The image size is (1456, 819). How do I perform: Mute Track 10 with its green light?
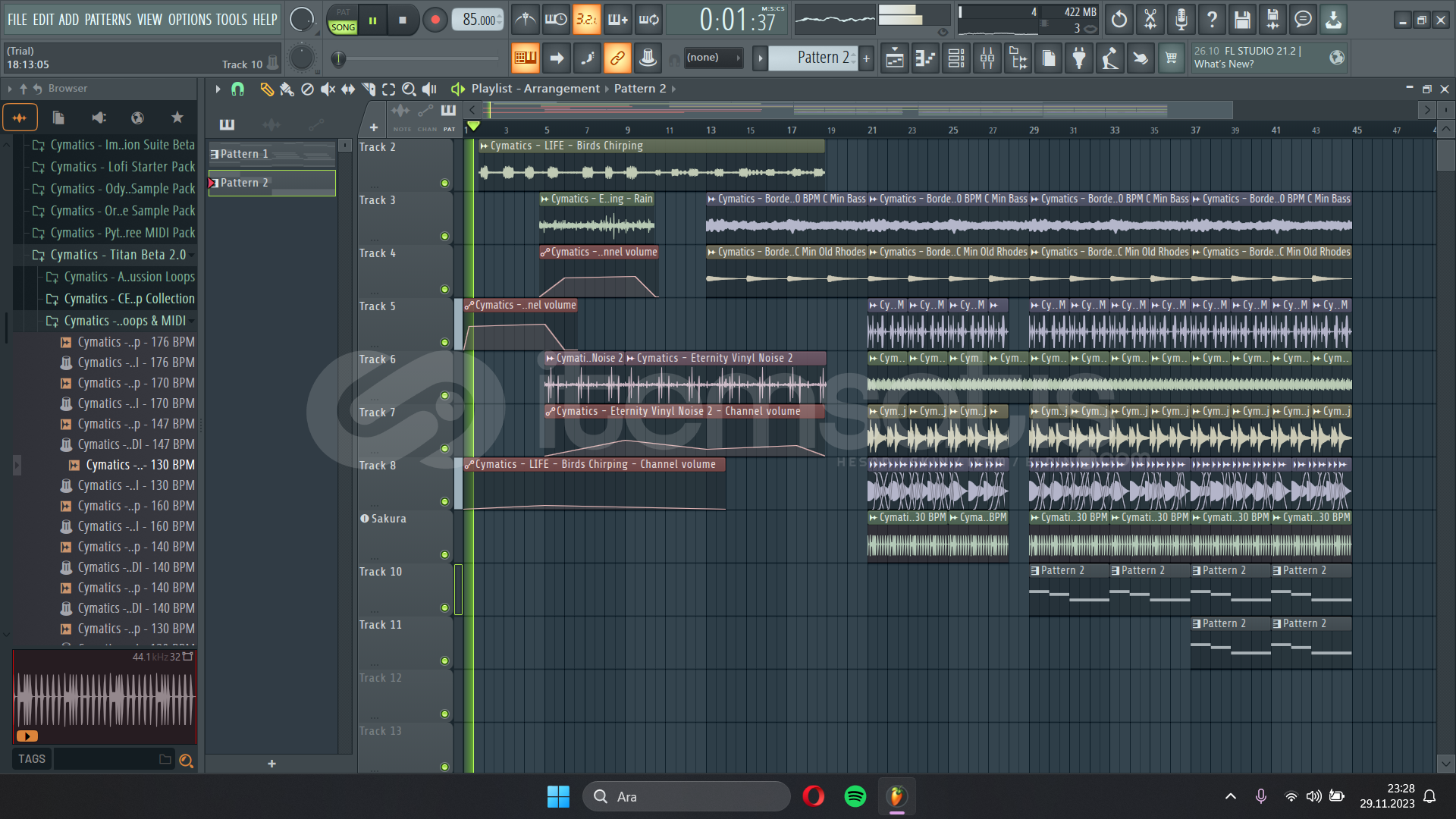pyautogui.click(x=444, y=607)
